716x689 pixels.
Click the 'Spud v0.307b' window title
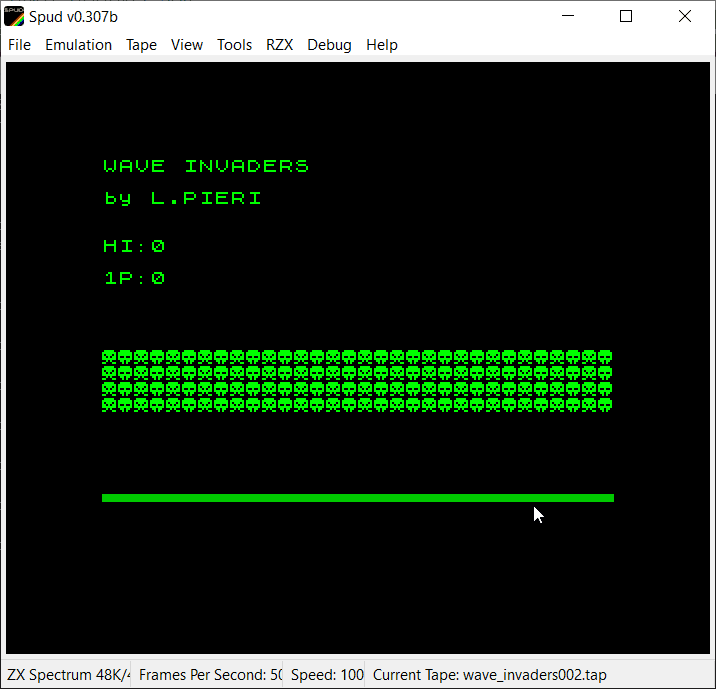(x=73, y=17)
